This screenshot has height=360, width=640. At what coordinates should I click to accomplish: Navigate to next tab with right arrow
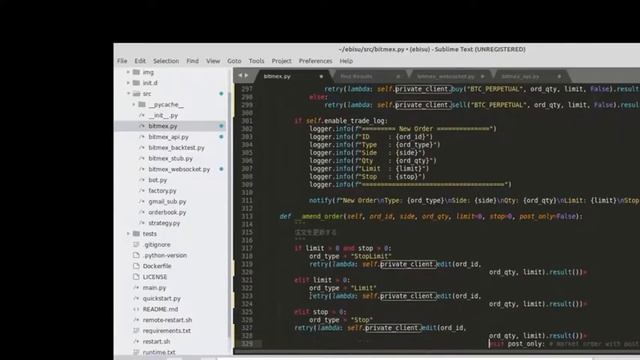(246, 76)
